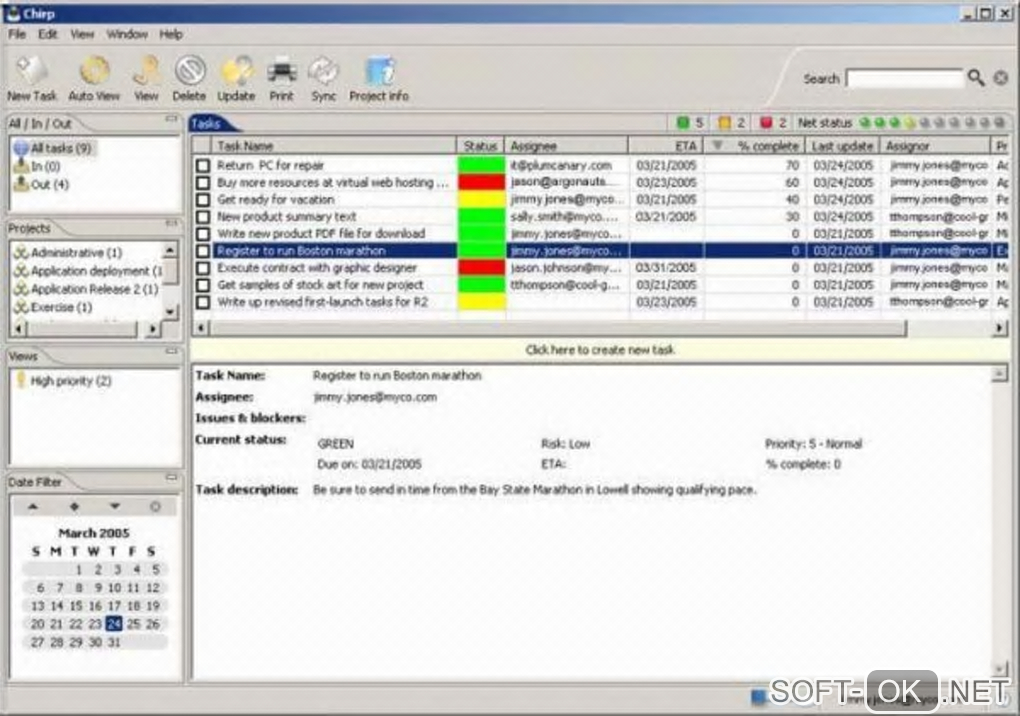This screenshot has width=1020, height=716.
Task: Open the Window menu
Action: tap(127, 34)
